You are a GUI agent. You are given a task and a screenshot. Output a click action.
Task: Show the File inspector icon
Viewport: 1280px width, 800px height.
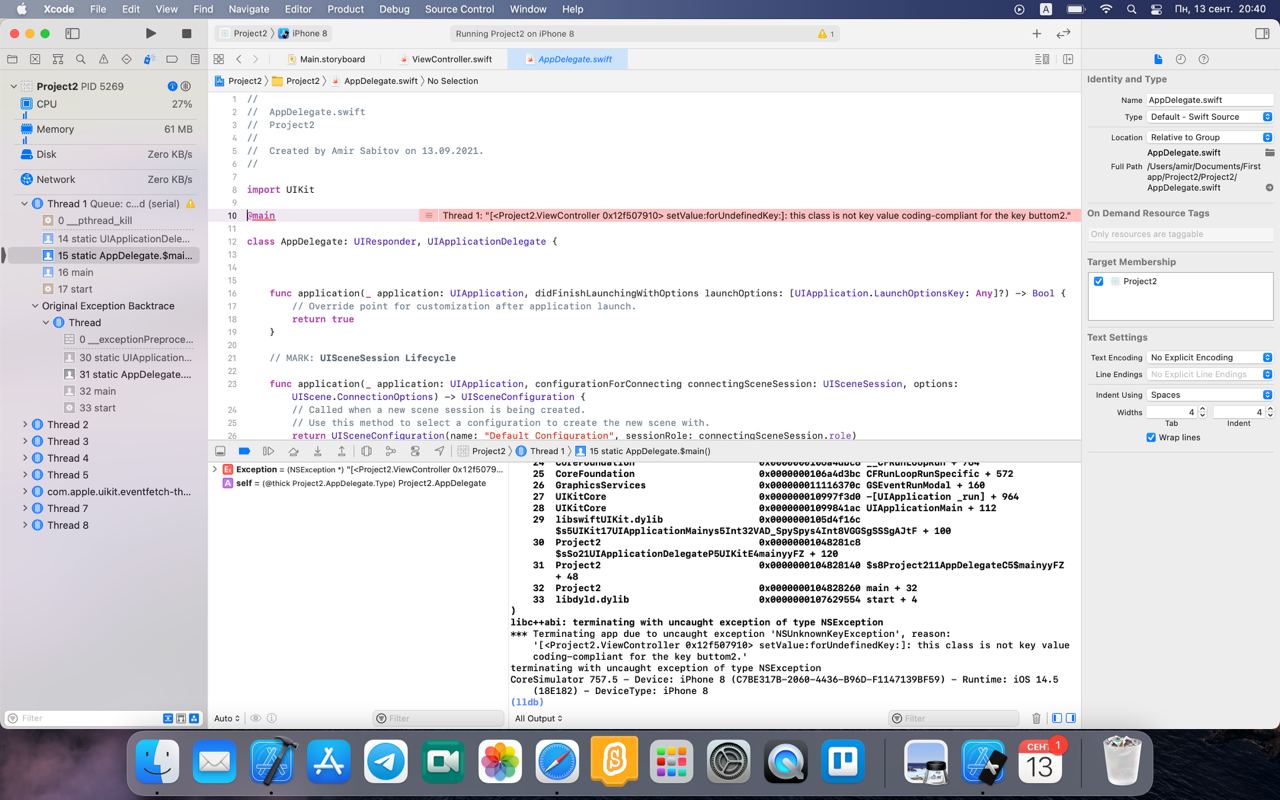tap(1158, 59)
